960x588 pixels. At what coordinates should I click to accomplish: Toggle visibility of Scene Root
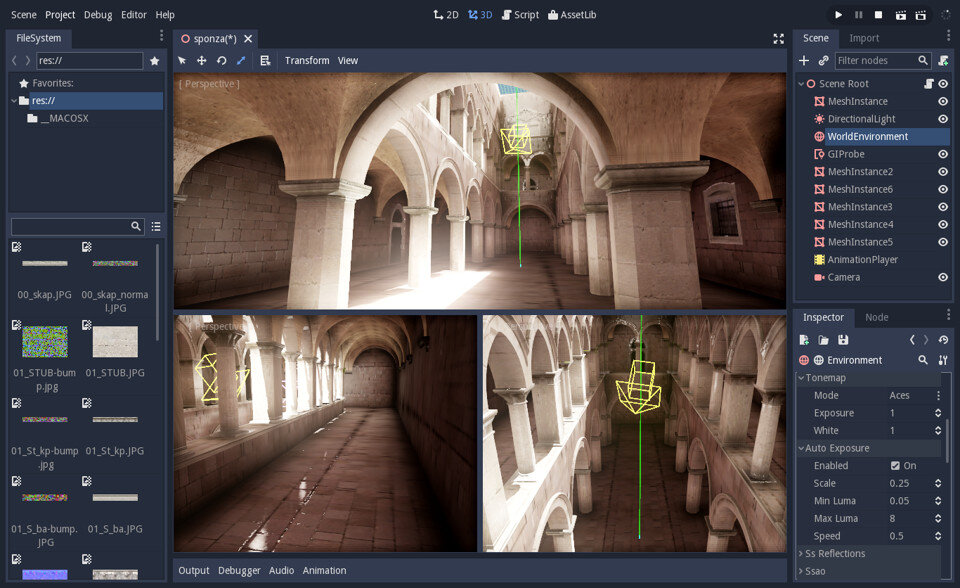coord(943,84)
